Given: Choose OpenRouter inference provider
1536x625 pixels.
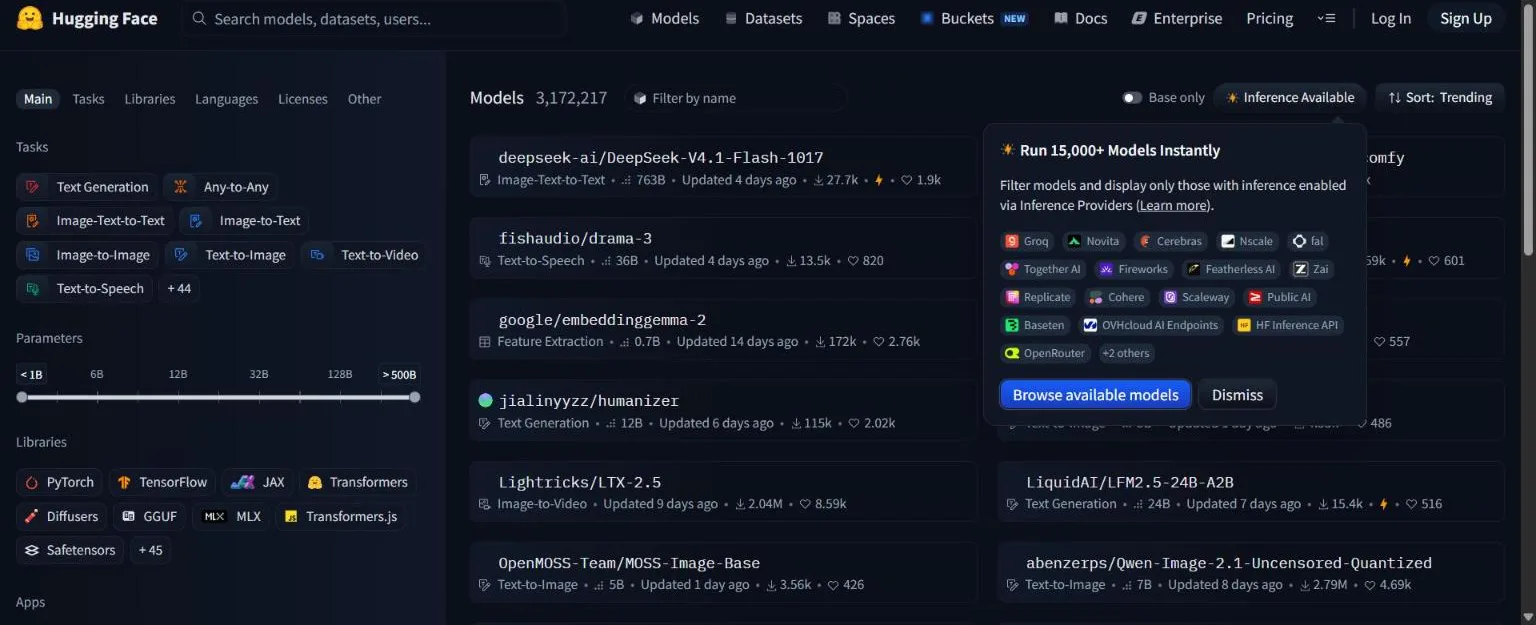Looking at the screenshot, I should [x=1046, y=353].
